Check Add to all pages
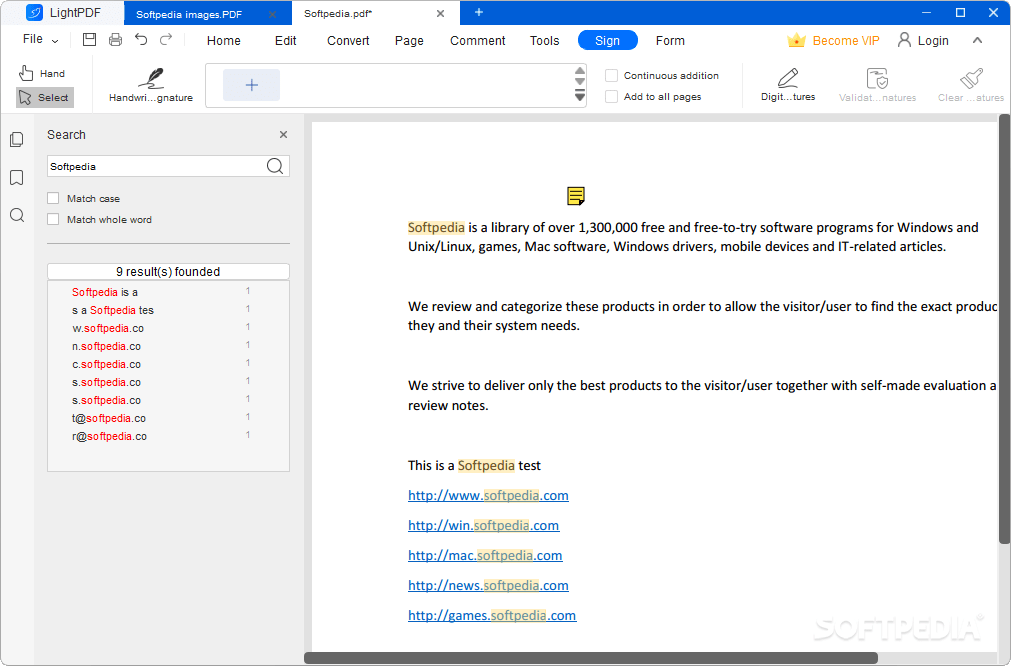1011x666 pixels. [x=611, y=96]
